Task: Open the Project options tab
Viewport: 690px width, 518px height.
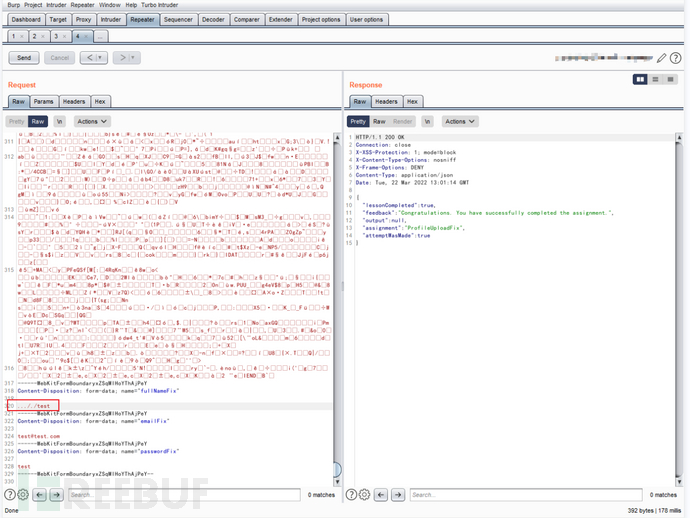Action: tap(321, 19)
